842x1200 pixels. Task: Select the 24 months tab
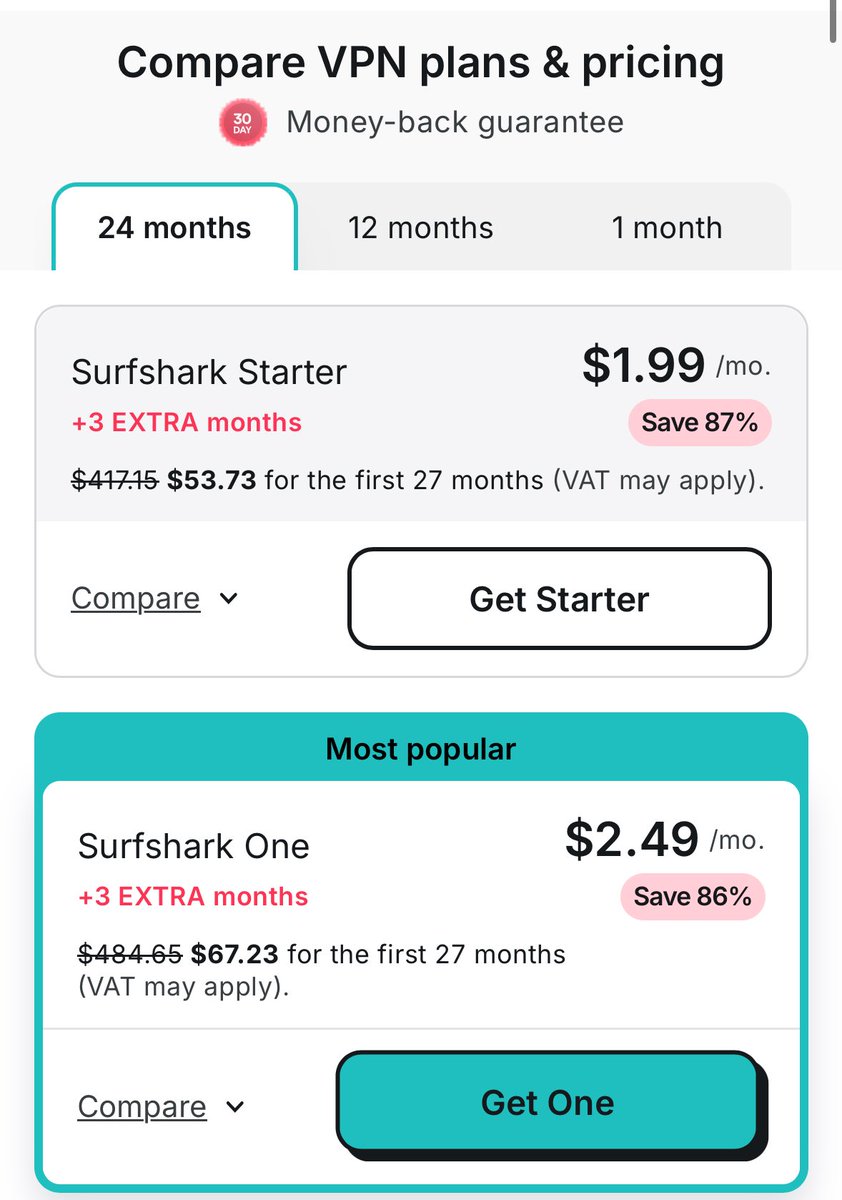pyautogui.click(x=174, y=227)
